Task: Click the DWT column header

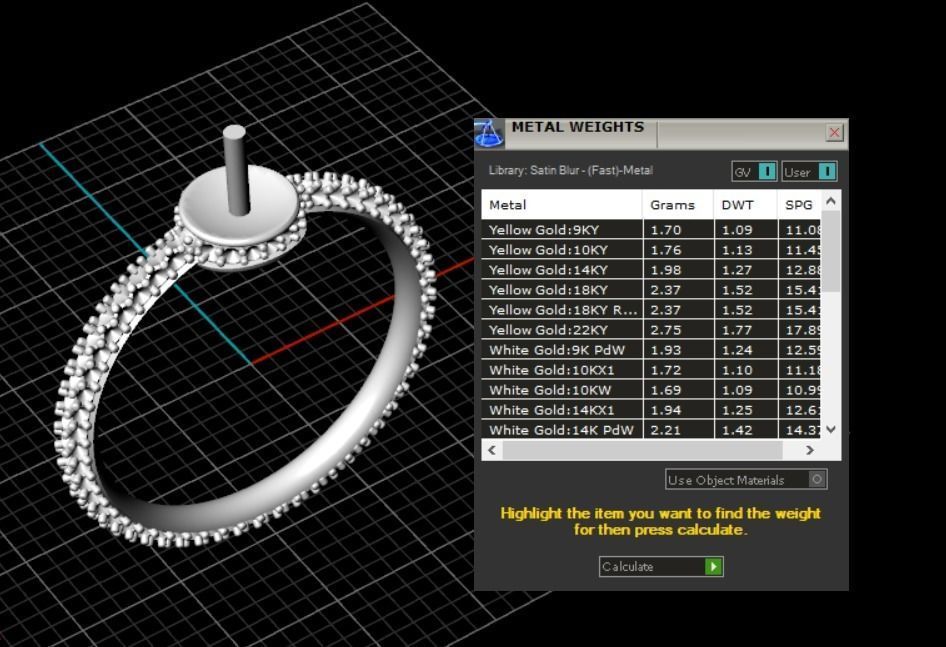Action: (x=746, y=205)
